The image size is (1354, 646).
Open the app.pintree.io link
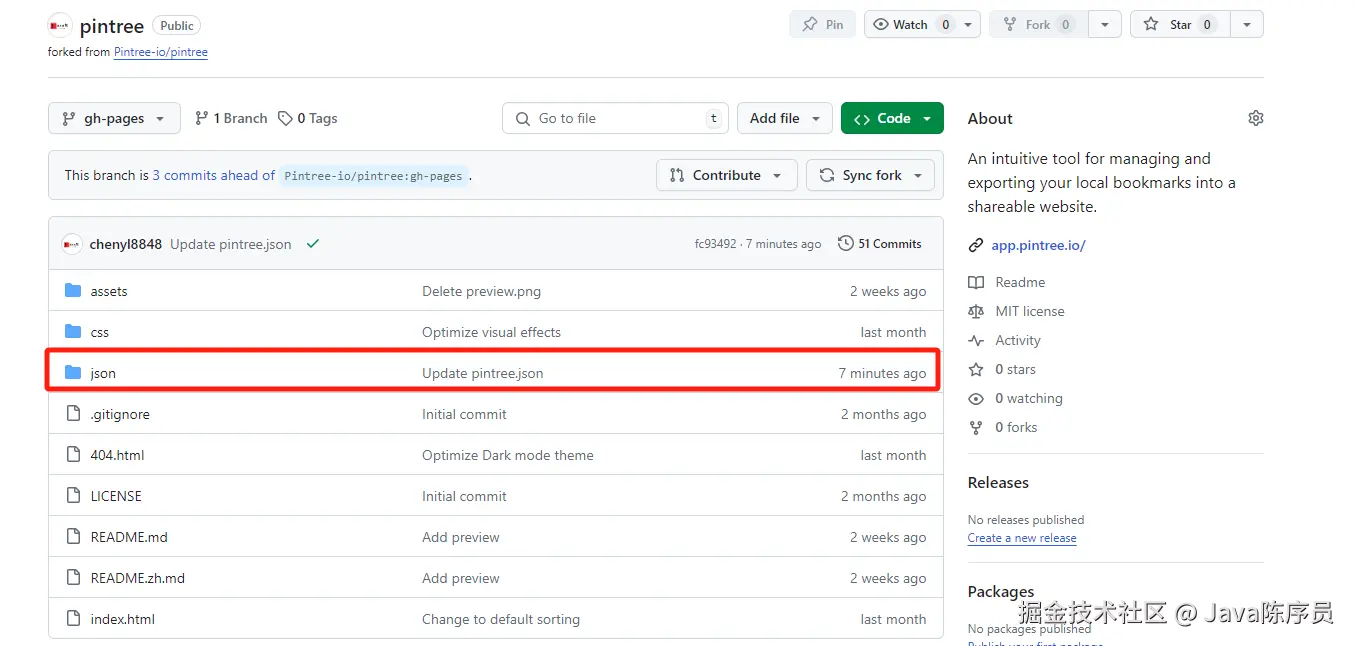1038,245
